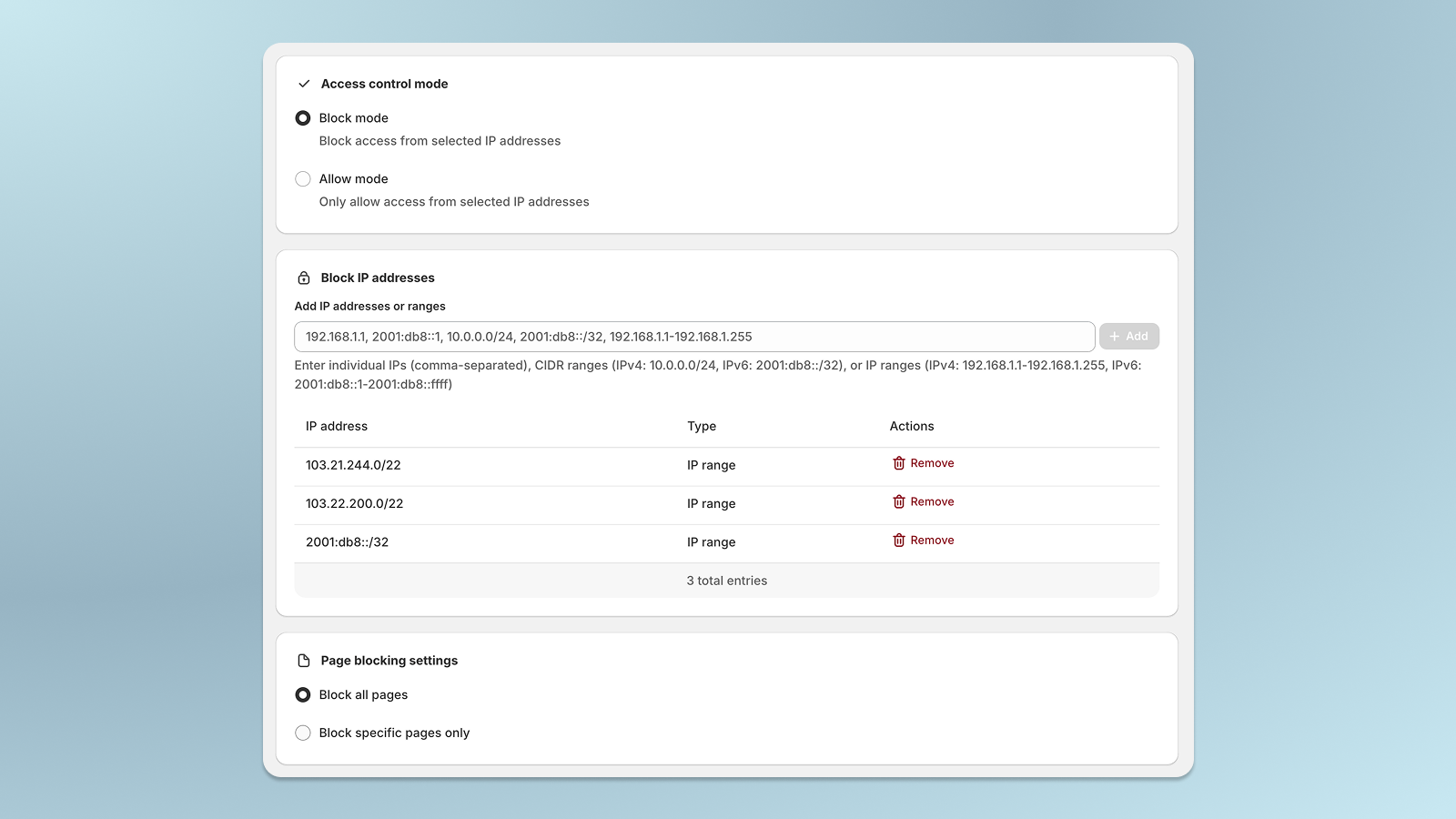Click the checkmark icon beside Access control mode
The height and width of the screenshot is (819, 1456).
pyautogui.click(x=304, y=84)
